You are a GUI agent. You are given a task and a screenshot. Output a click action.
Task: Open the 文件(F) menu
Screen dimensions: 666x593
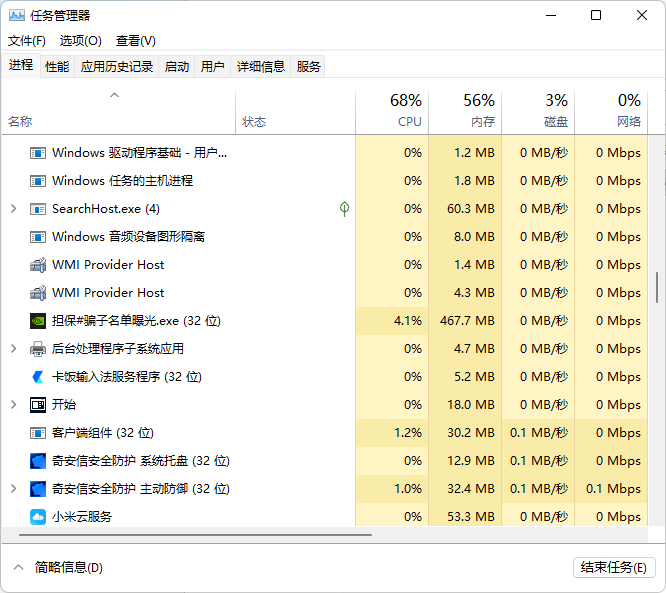click(x=27, y=41)
